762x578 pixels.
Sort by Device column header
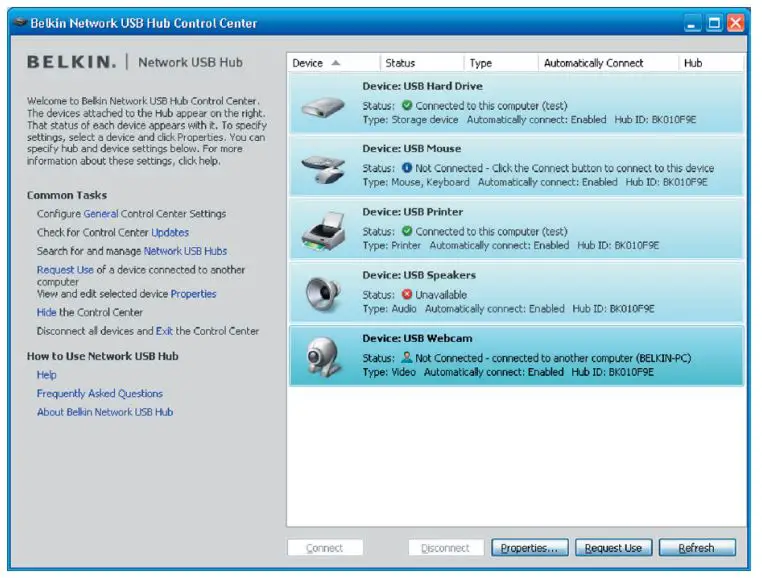point(333,63)
